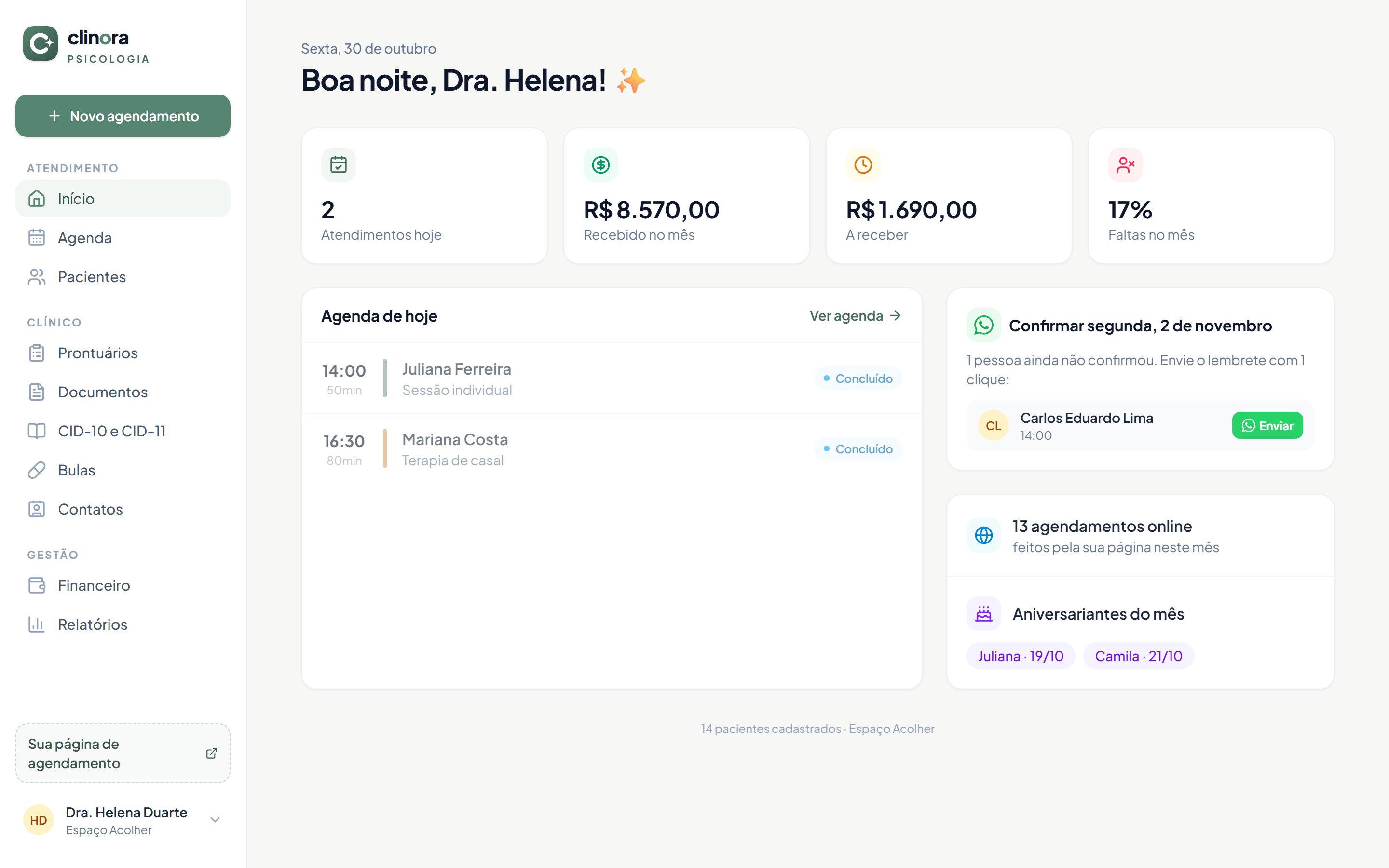Open Pacientes in the sidebar

[123, 277]
